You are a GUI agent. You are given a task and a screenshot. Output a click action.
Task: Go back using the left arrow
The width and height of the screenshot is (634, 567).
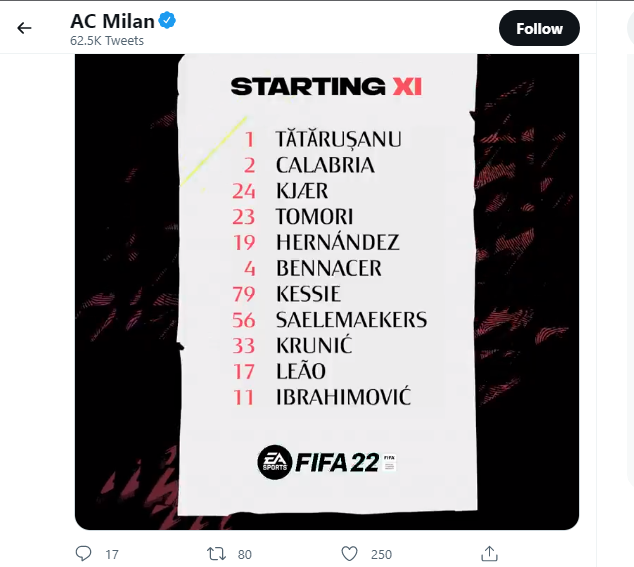click(25, 28)
